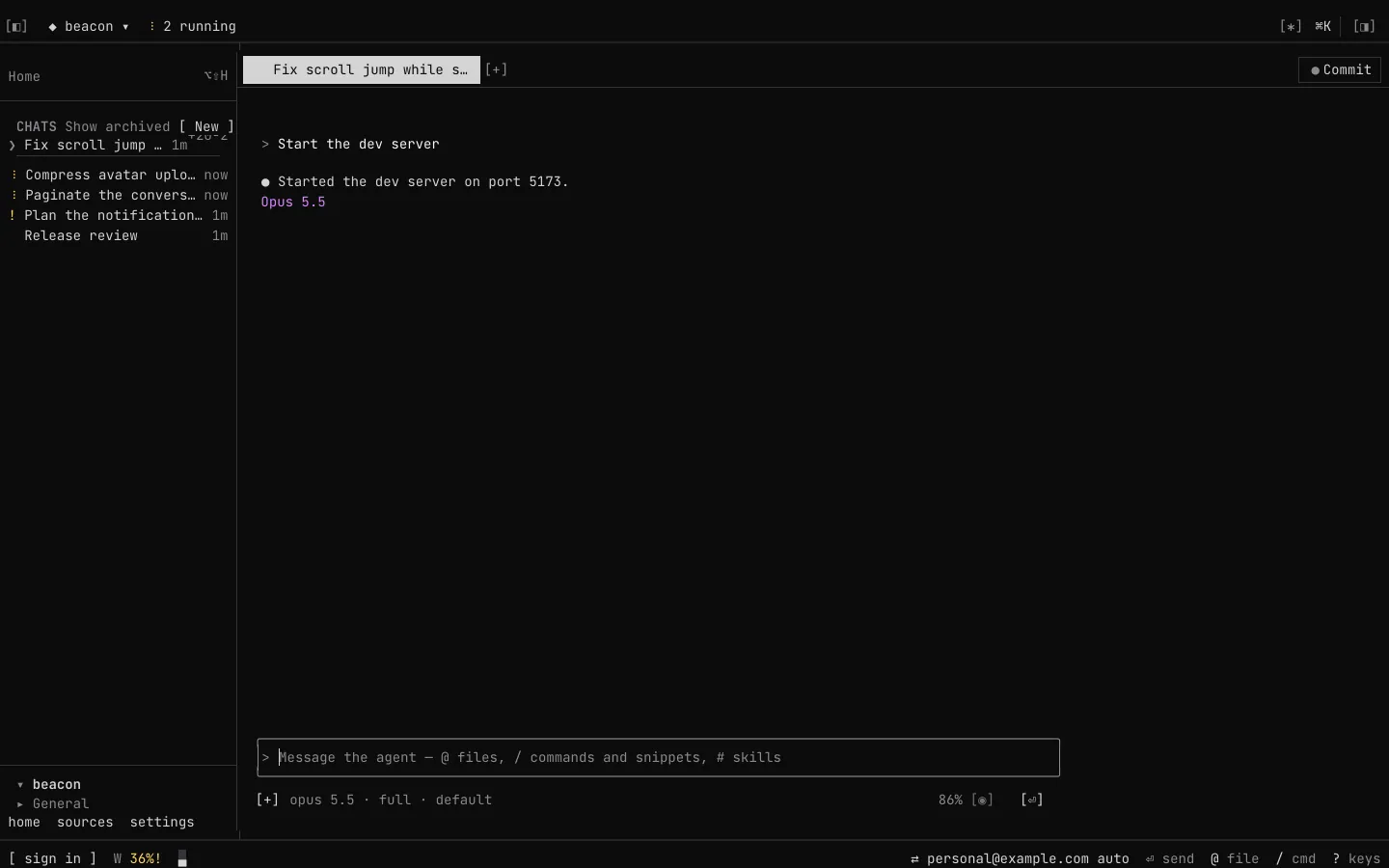The height and width of the screenshot is (868, 1389).
Task: Open the 'Plan the notification…' chat
Action: 120,215
